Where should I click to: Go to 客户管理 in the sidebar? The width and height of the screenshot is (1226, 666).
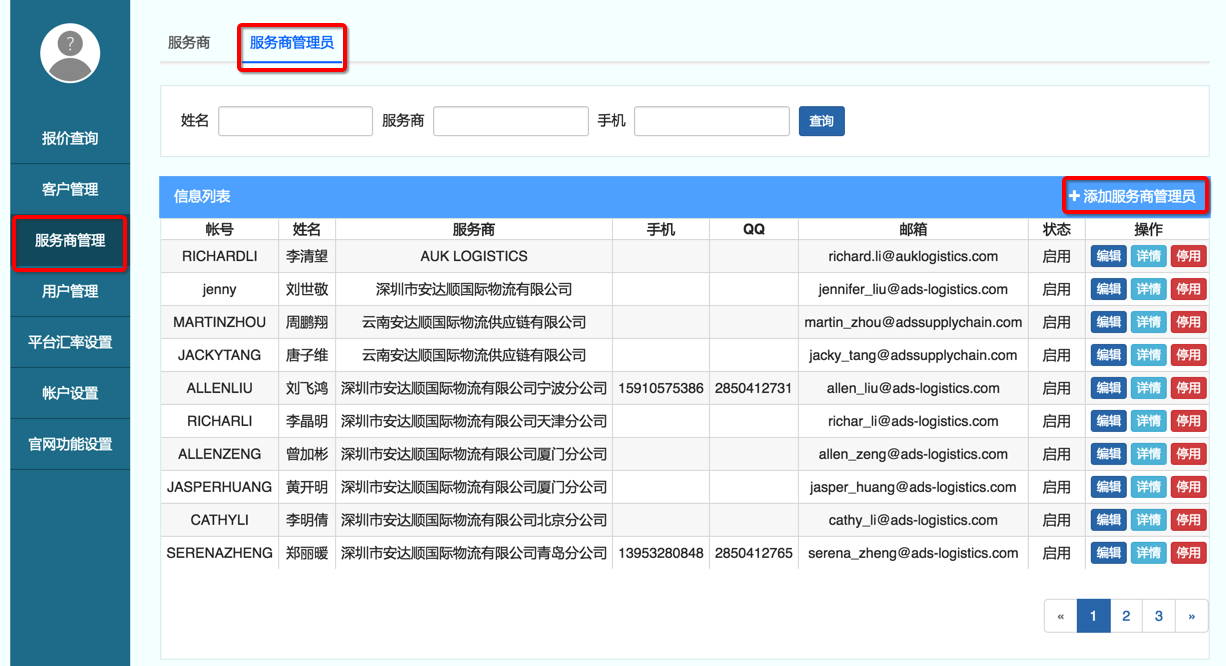coord(70,189)
